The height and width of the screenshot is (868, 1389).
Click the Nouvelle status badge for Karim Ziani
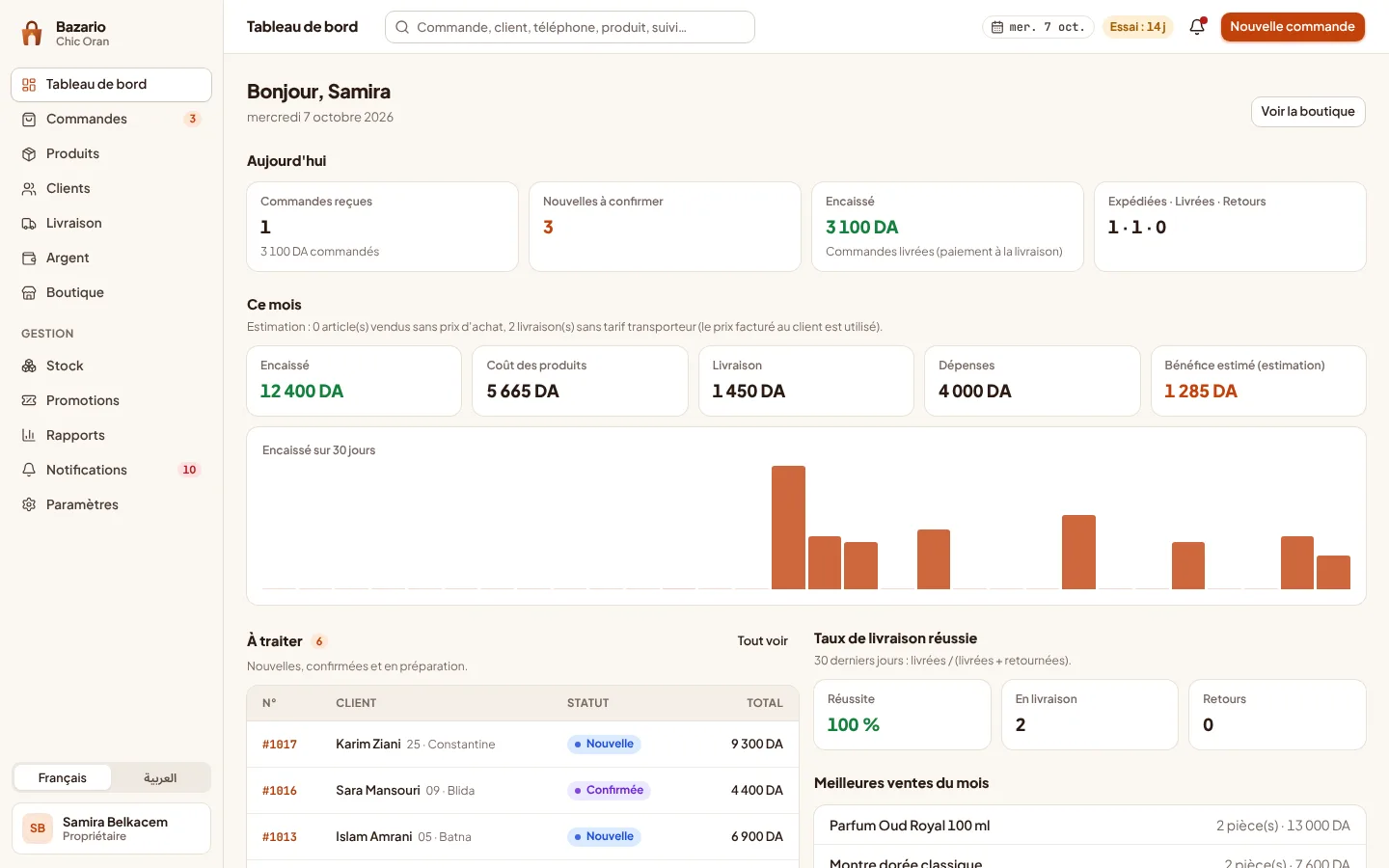604,745
